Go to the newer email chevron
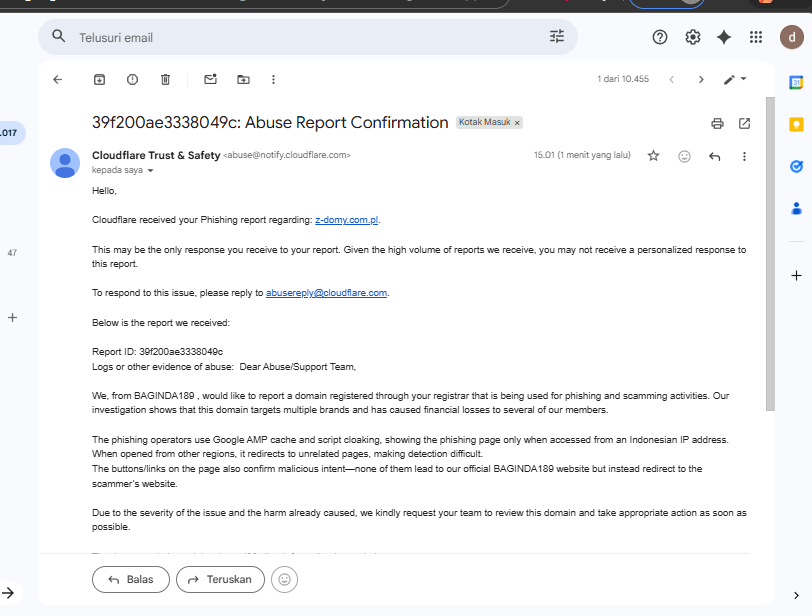 click(x=672, y=79)
